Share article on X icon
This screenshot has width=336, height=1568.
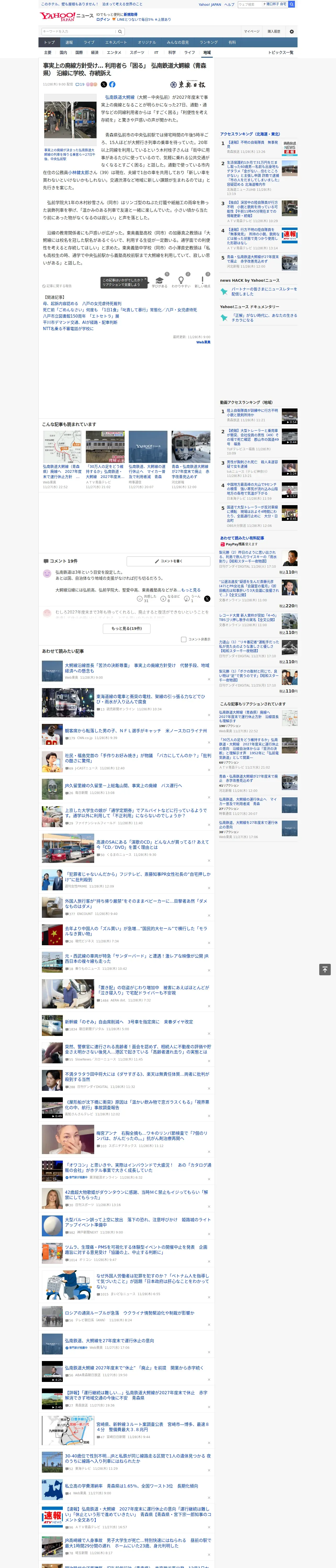[104, 85]
